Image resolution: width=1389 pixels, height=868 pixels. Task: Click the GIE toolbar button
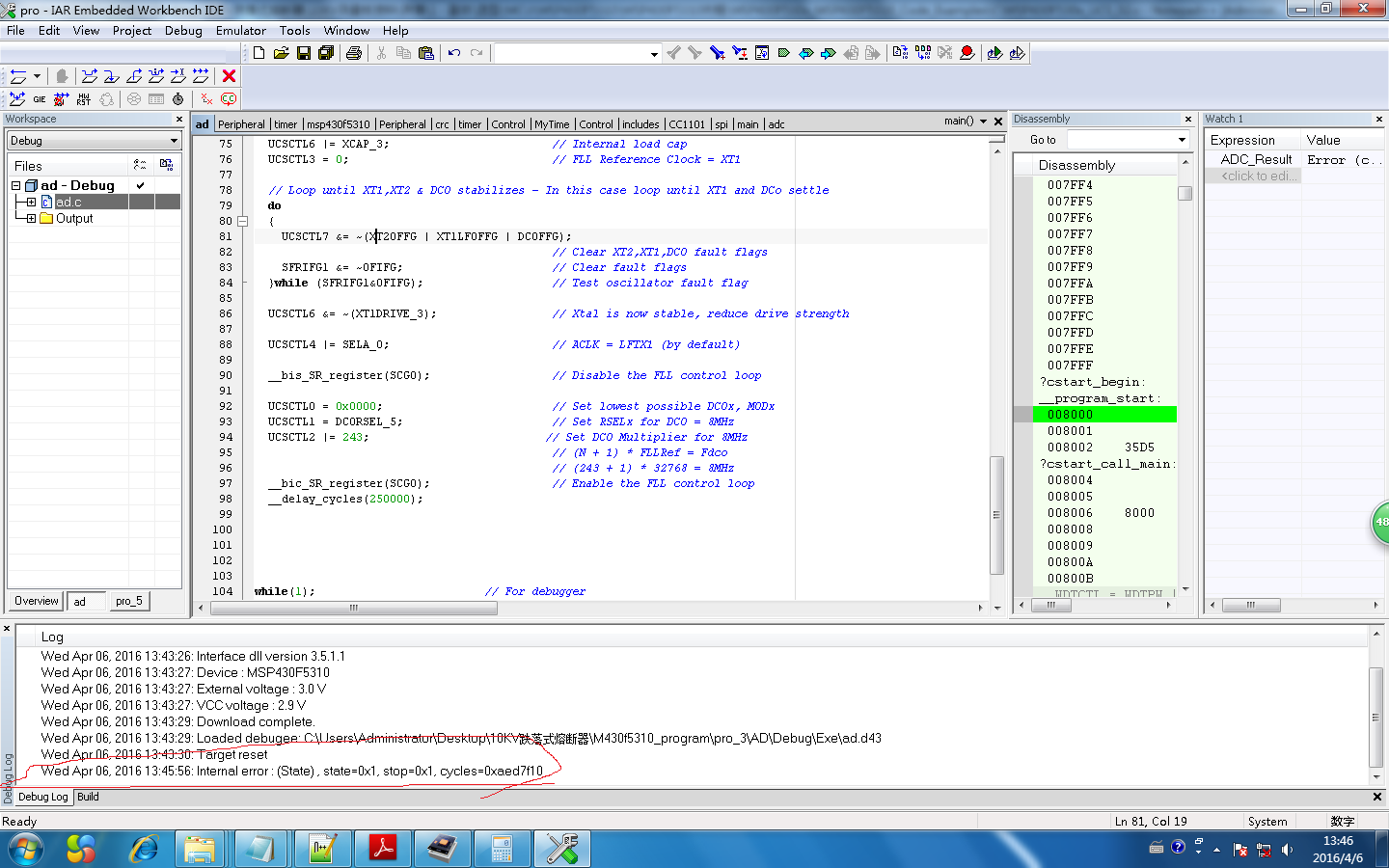(40, 99)
